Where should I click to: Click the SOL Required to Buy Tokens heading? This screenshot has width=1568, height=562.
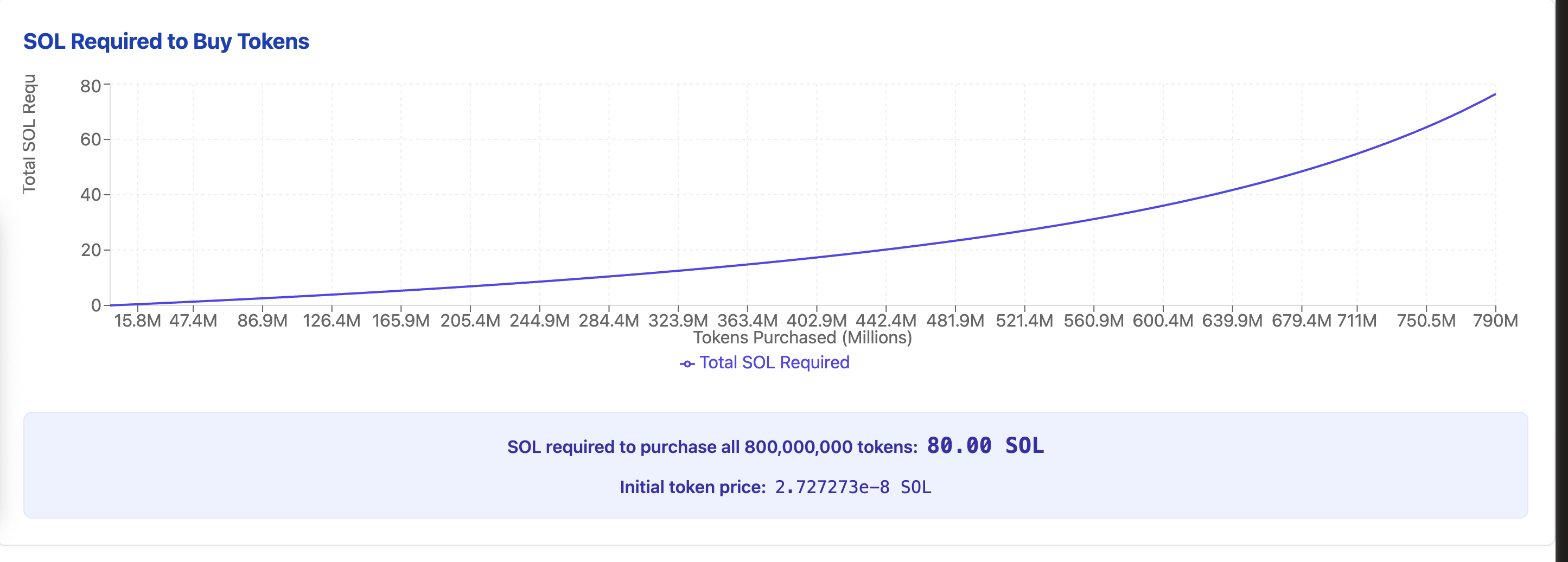pyautogui.click(x=166, y=41)
